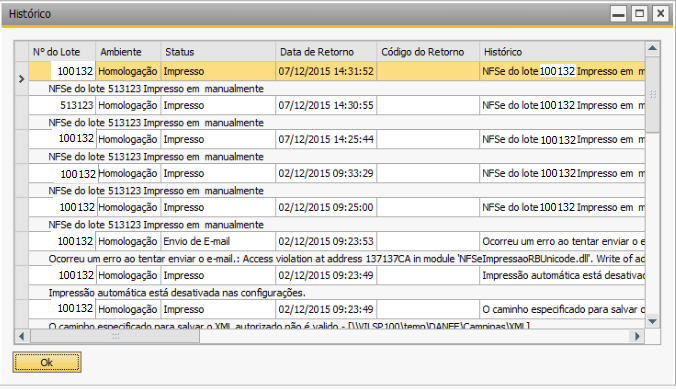This screenshot has width=676, height=389.
Task: Click the Impresso cell in the 14:25:44 row
Action: (x=218, y=139)
